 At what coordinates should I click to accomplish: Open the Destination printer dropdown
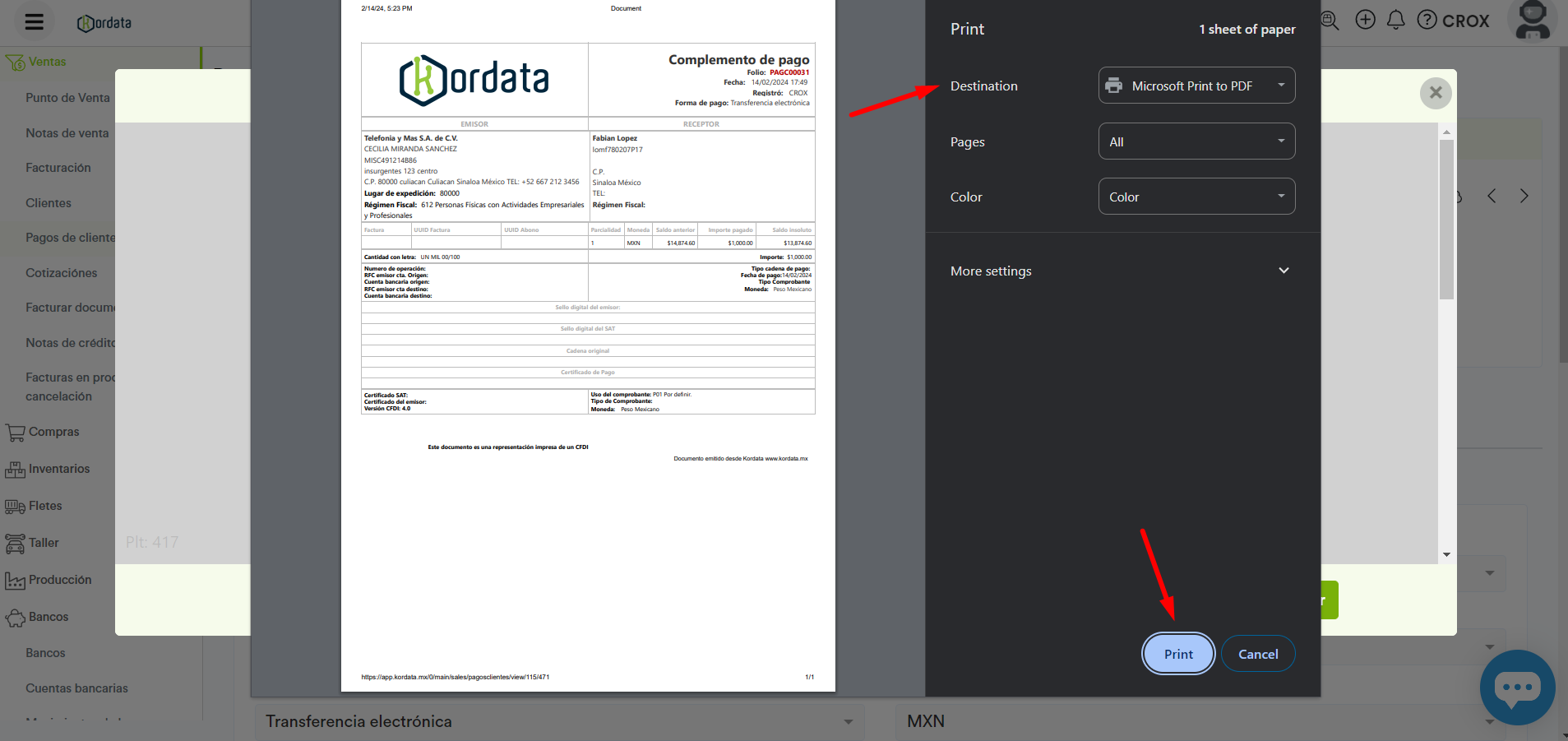(x=1196, y=86)
